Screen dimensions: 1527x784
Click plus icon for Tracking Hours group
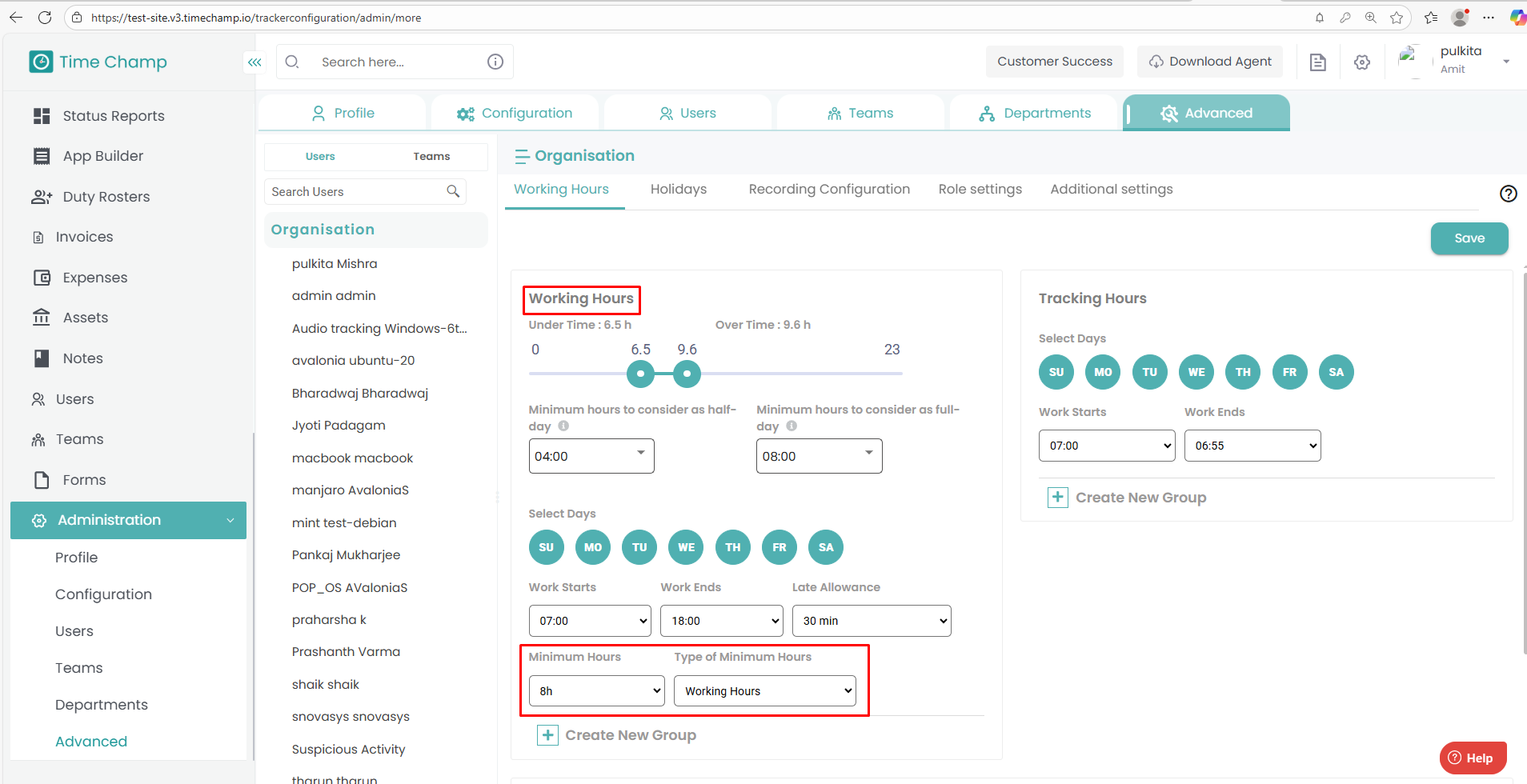pos(1057,498)
